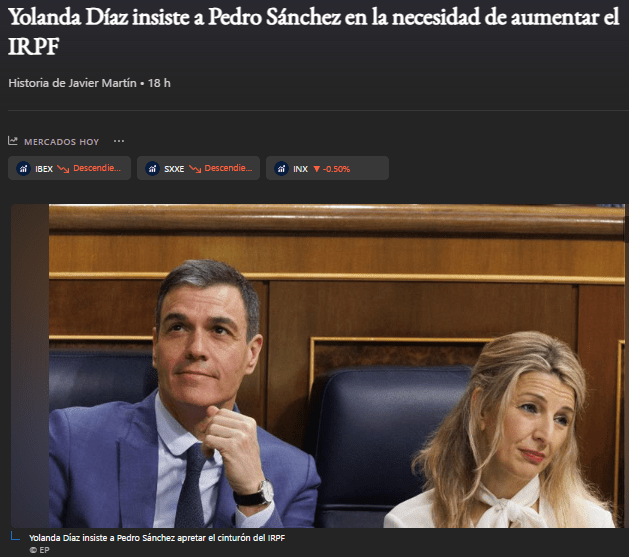
Task: Click the corner bracket icon beside caption
Action: tap(15, 536)
